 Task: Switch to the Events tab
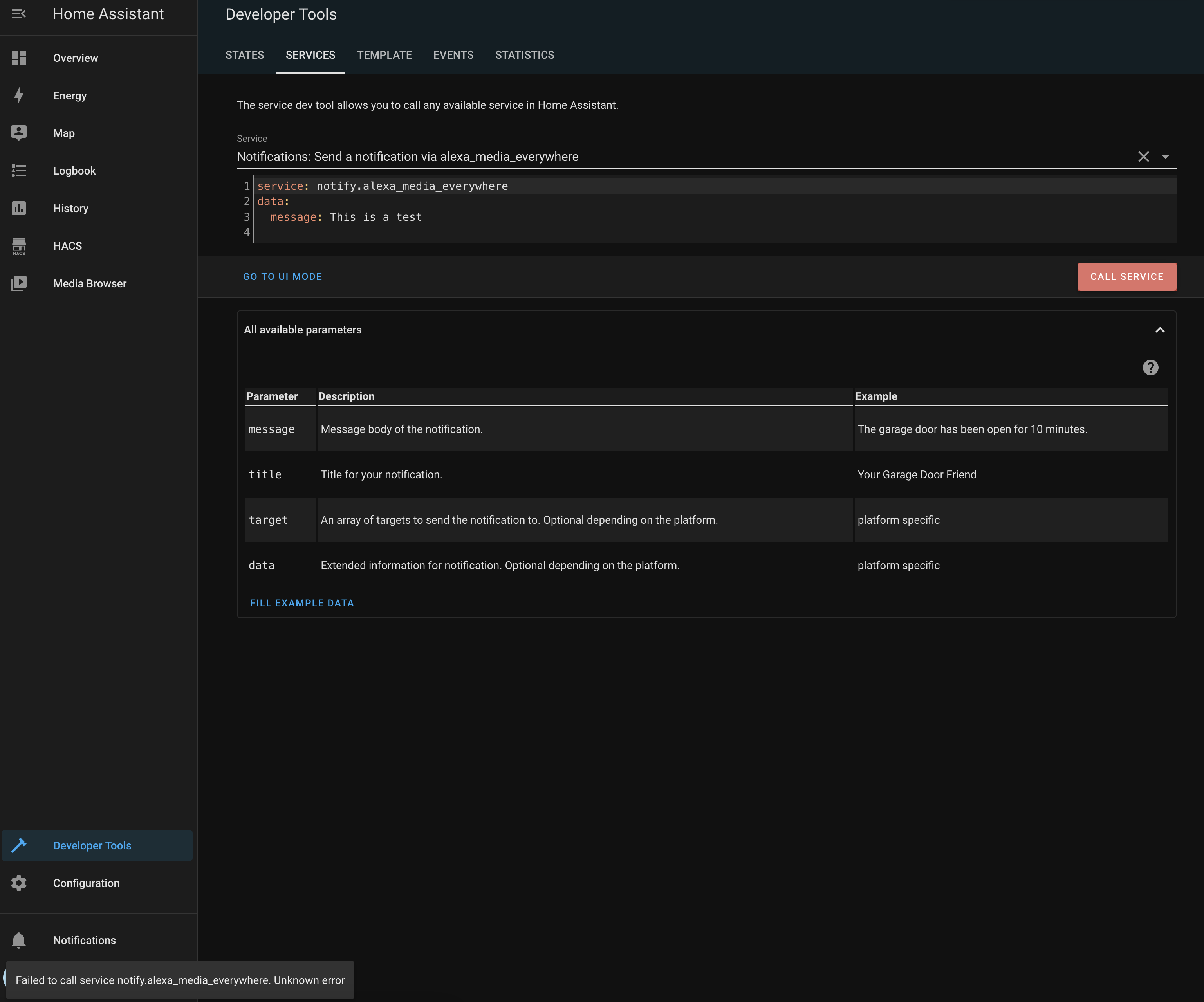(453, 54)
